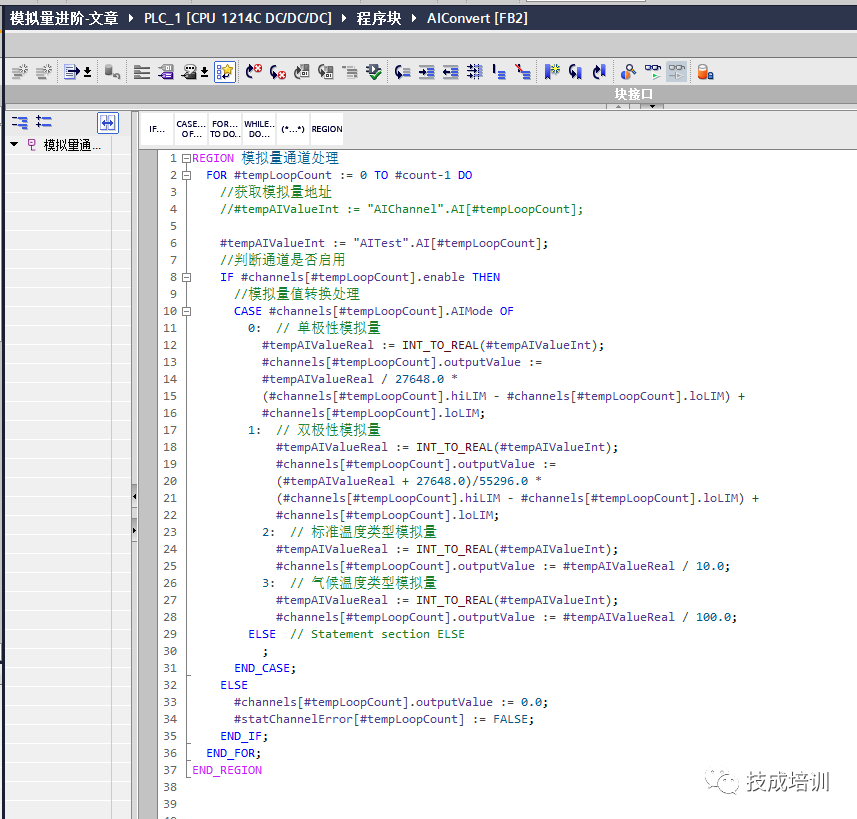
Task: Collapse the IF block fold on line 8
Action: tap(186, 277)
